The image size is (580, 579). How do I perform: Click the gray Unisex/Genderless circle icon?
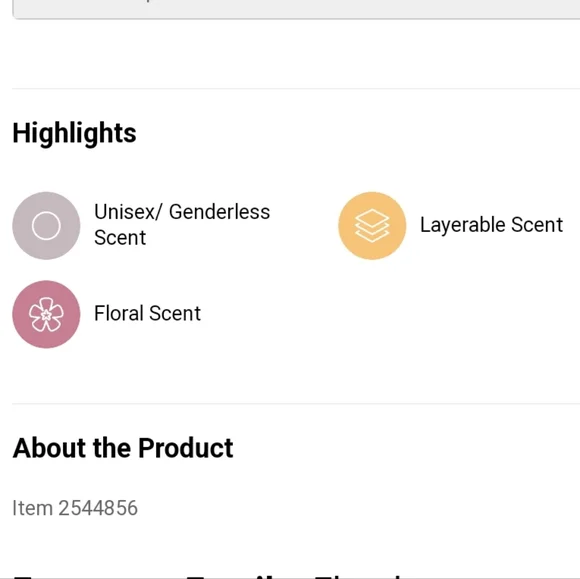[46, 226]
